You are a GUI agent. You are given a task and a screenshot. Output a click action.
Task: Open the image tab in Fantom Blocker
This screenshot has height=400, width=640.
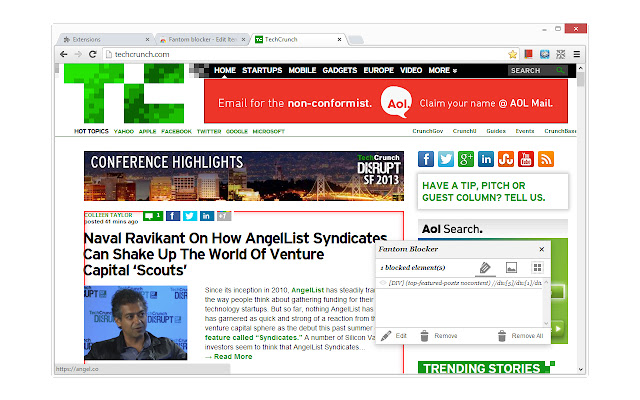click(x=511, y=268)
